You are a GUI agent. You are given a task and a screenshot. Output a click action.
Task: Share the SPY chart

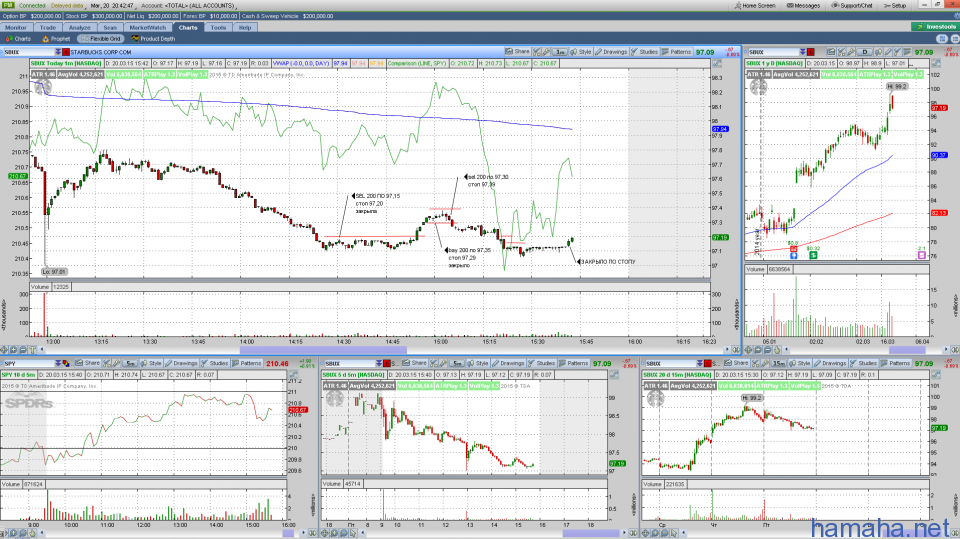[x=88, y=363]
